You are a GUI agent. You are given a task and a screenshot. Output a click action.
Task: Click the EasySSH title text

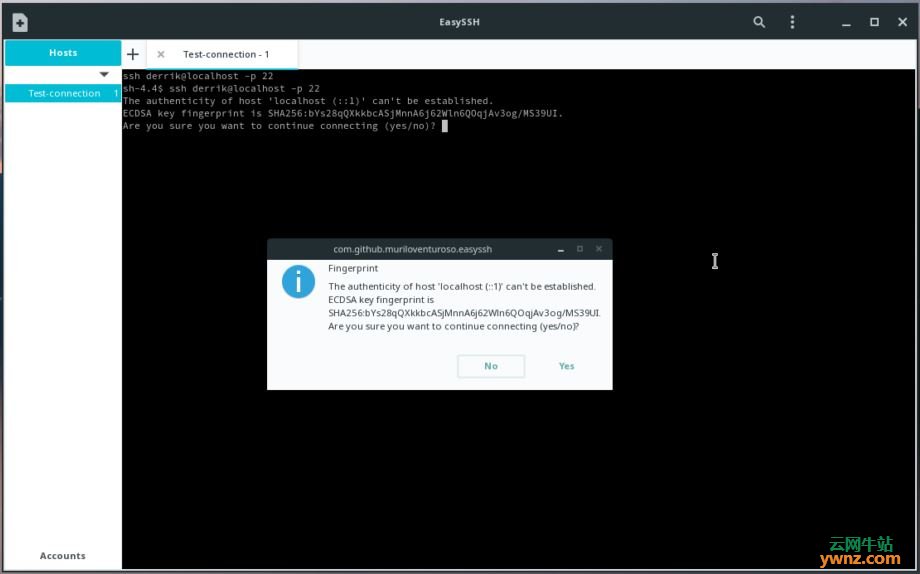[x=459, y=22]
